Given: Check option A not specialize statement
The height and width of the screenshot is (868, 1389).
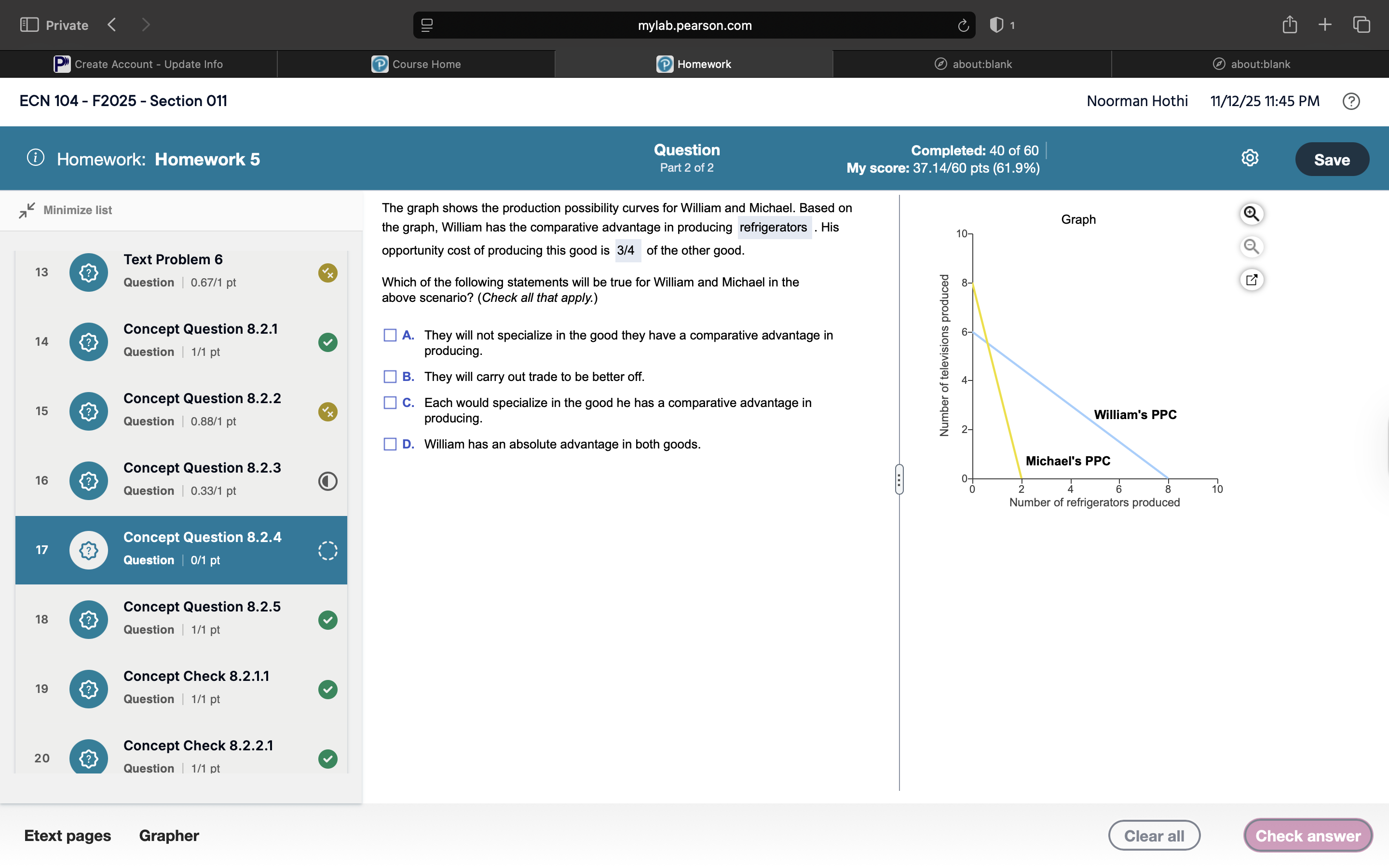Looking at the screenshot, I should [x=390, y=335].
